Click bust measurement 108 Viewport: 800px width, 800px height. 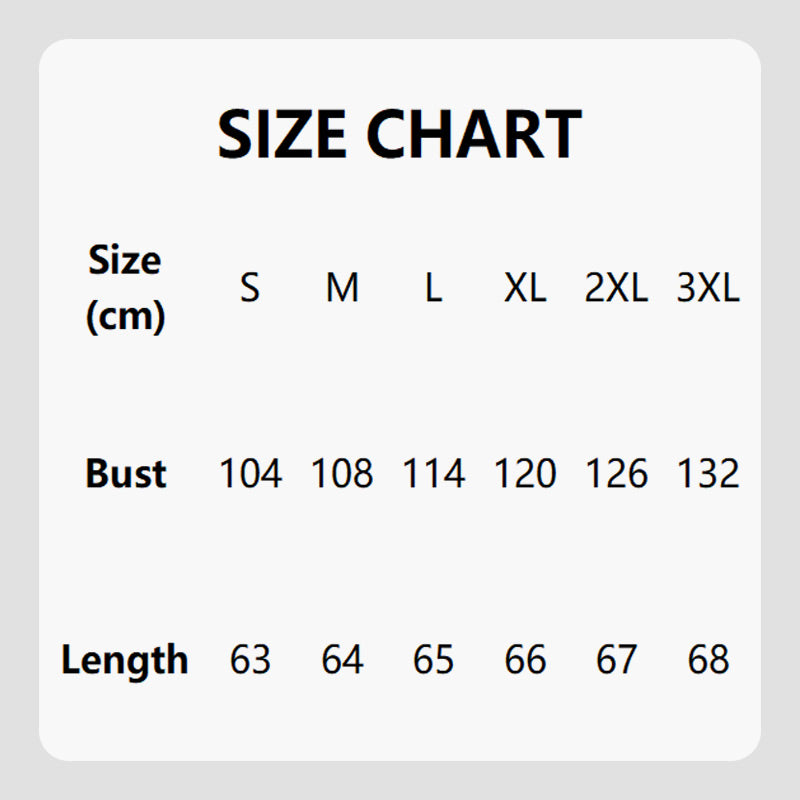tap(342, 473)
